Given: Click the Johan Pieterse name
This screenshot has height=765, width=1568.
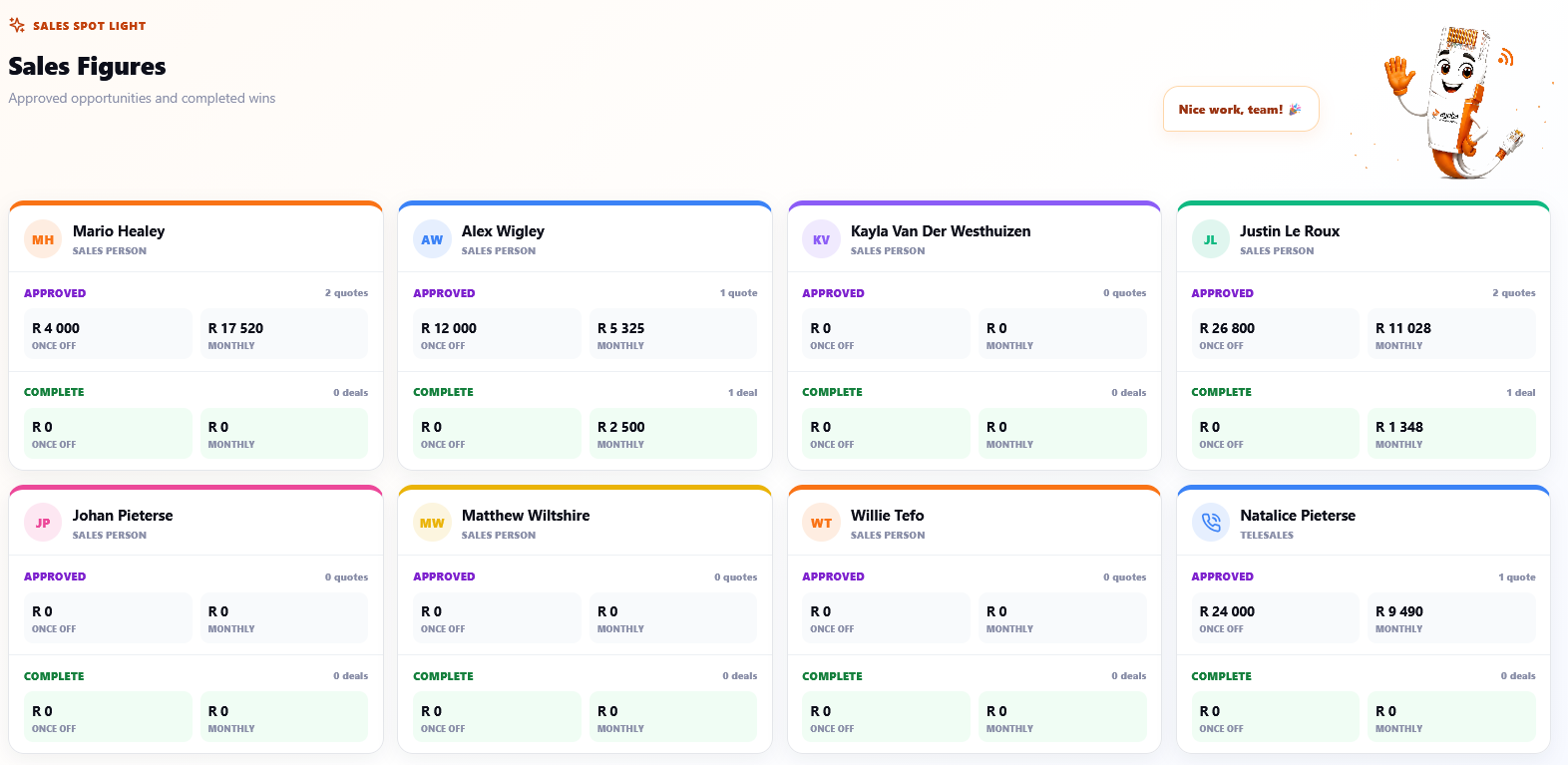Looking at the screenshot, I should point(123,516).
